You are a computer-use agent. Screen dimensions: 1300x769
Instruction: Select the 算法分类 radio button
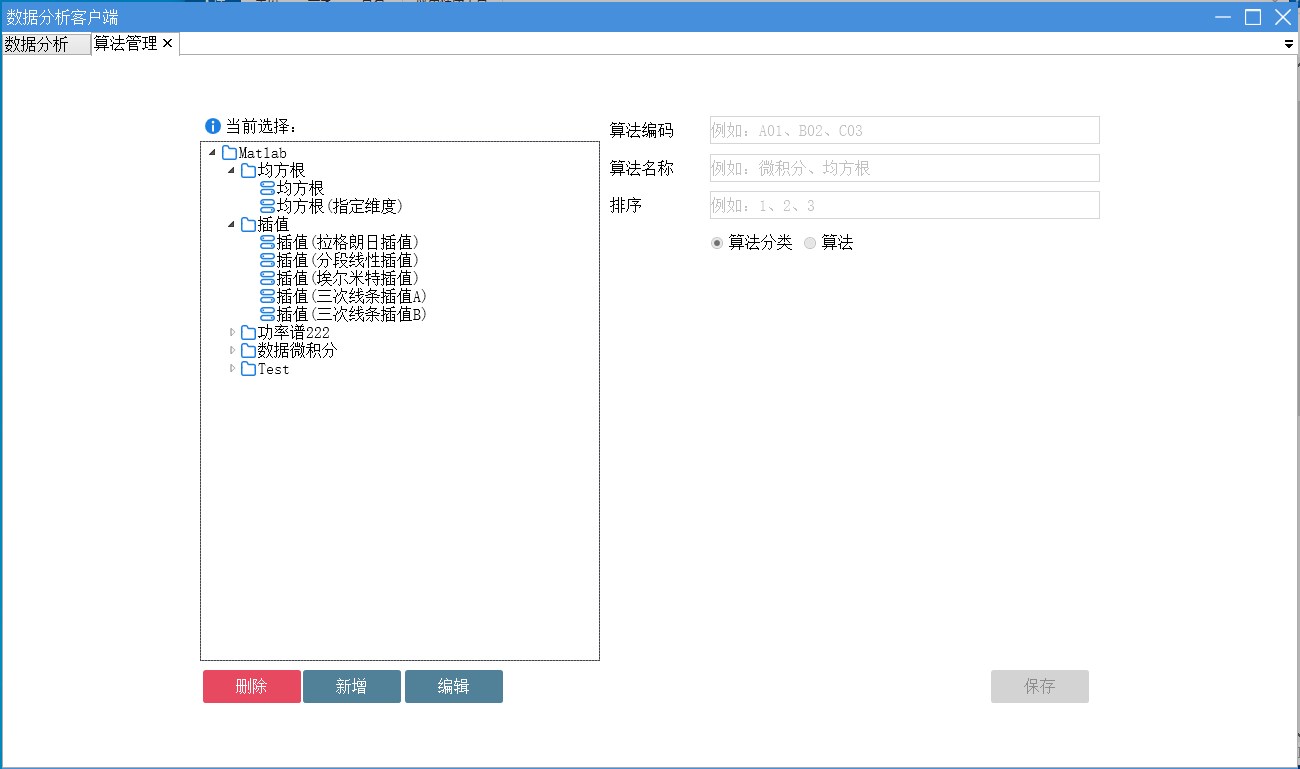716,243
